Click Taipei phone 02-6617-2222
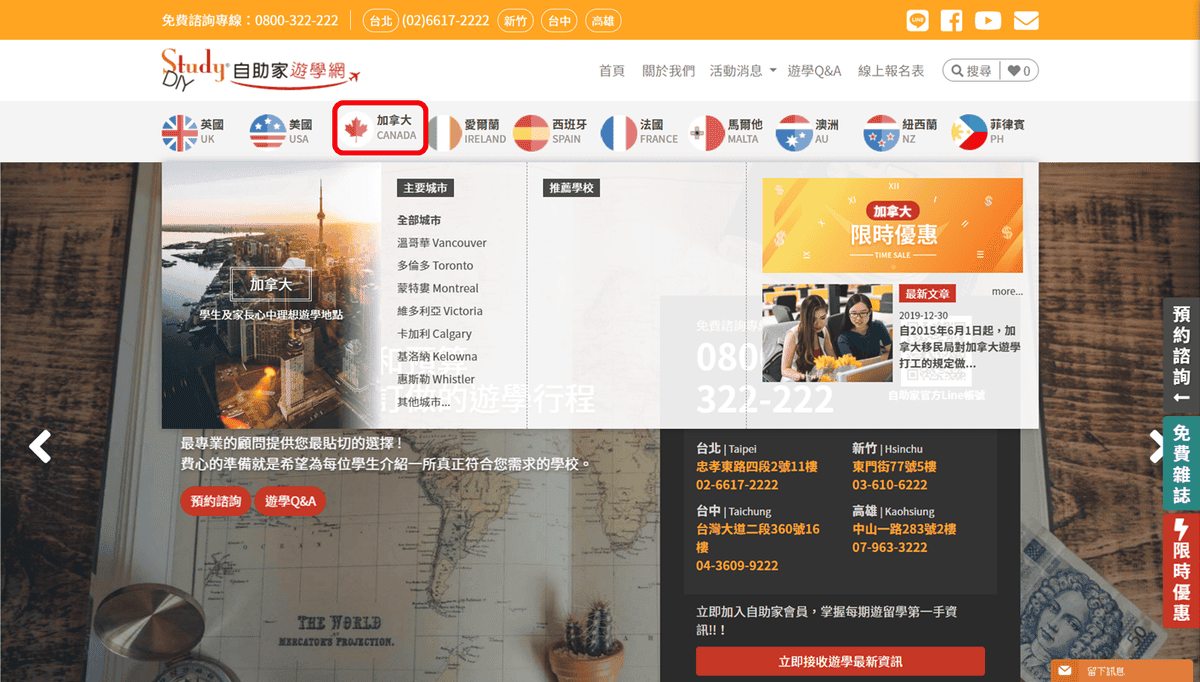The width and height of the screenshot is (1200, 682). [737, 485]
